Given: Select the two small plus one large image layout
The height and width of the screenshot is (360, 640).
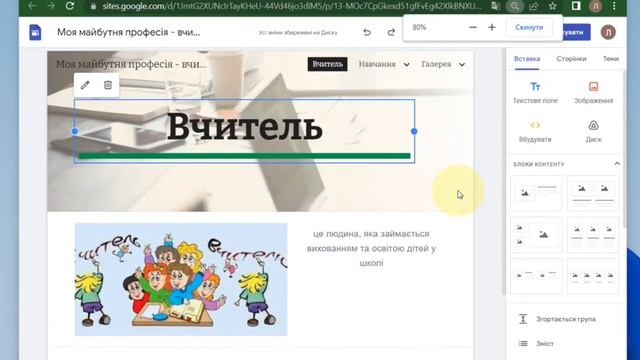Looking at the screenshot, I should [536, 235].
